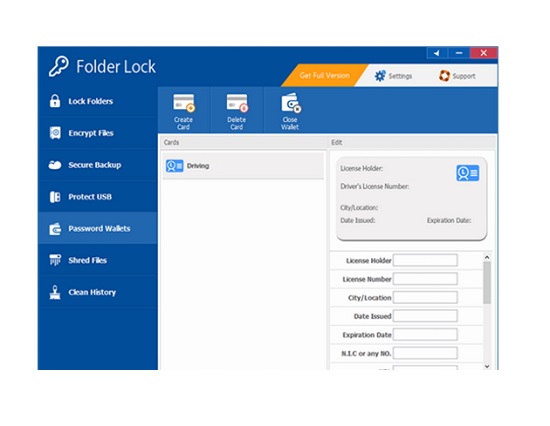Viewport: 550px width, 426px height.
Task: Go to Lock Folders section
Action: pos(98,101)
